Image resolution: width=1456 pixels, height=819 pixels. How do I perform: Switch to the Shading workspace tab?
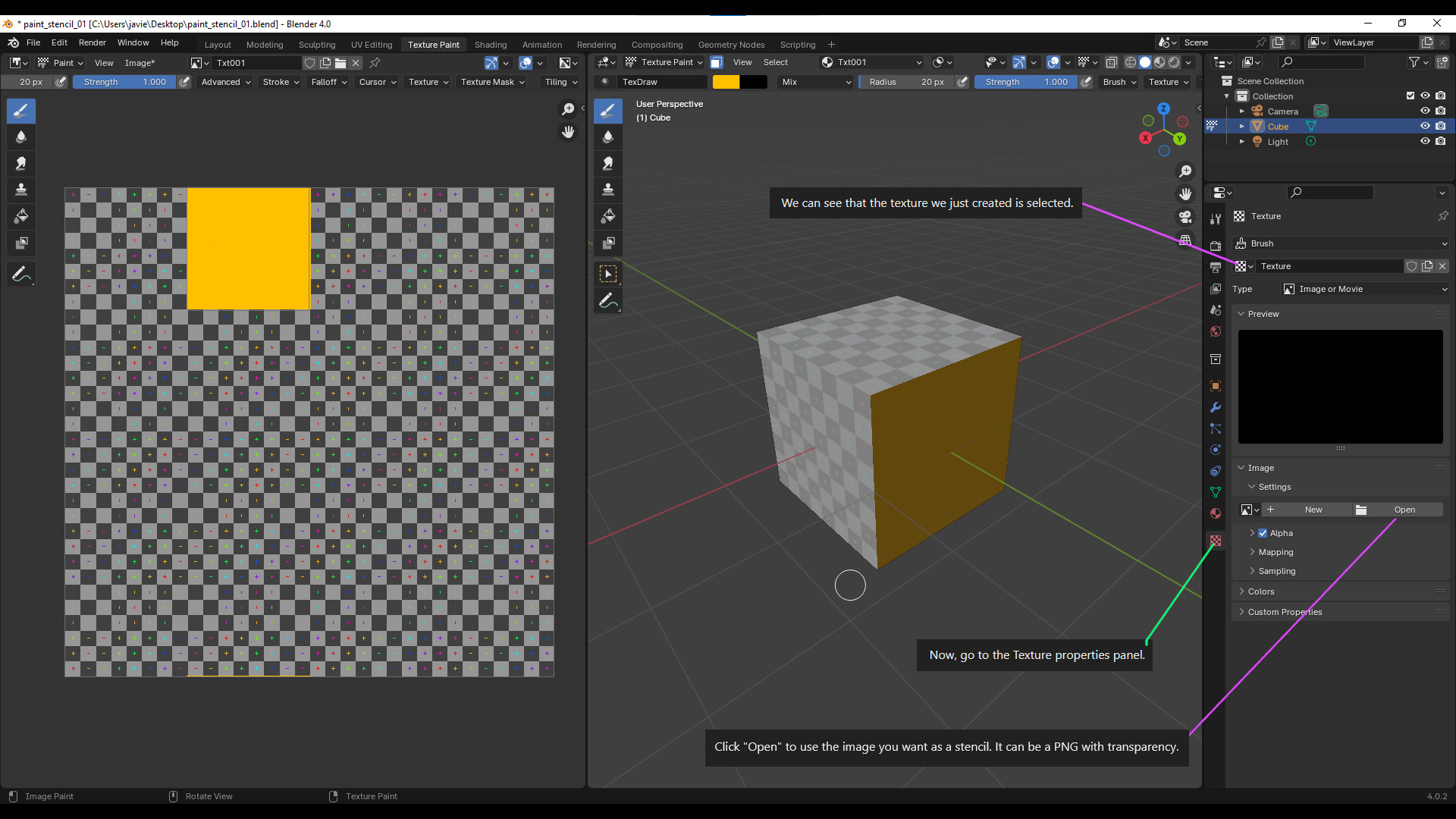click(x=490, y=45)
